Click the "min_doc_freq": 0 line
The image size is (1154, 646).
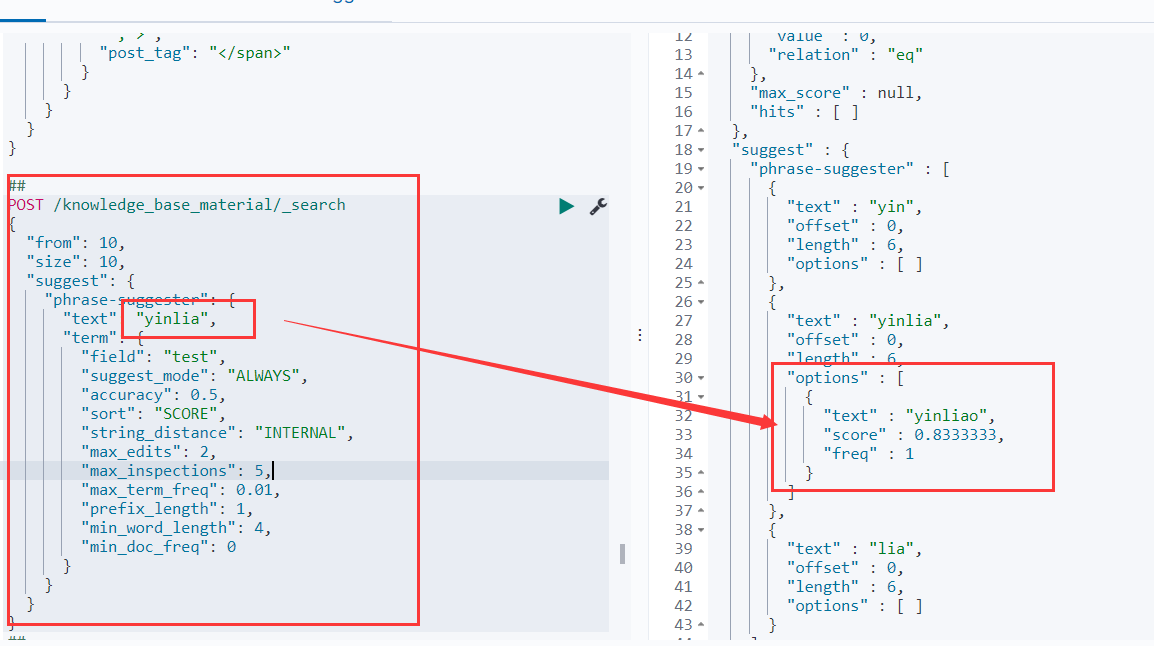[158, 547]
